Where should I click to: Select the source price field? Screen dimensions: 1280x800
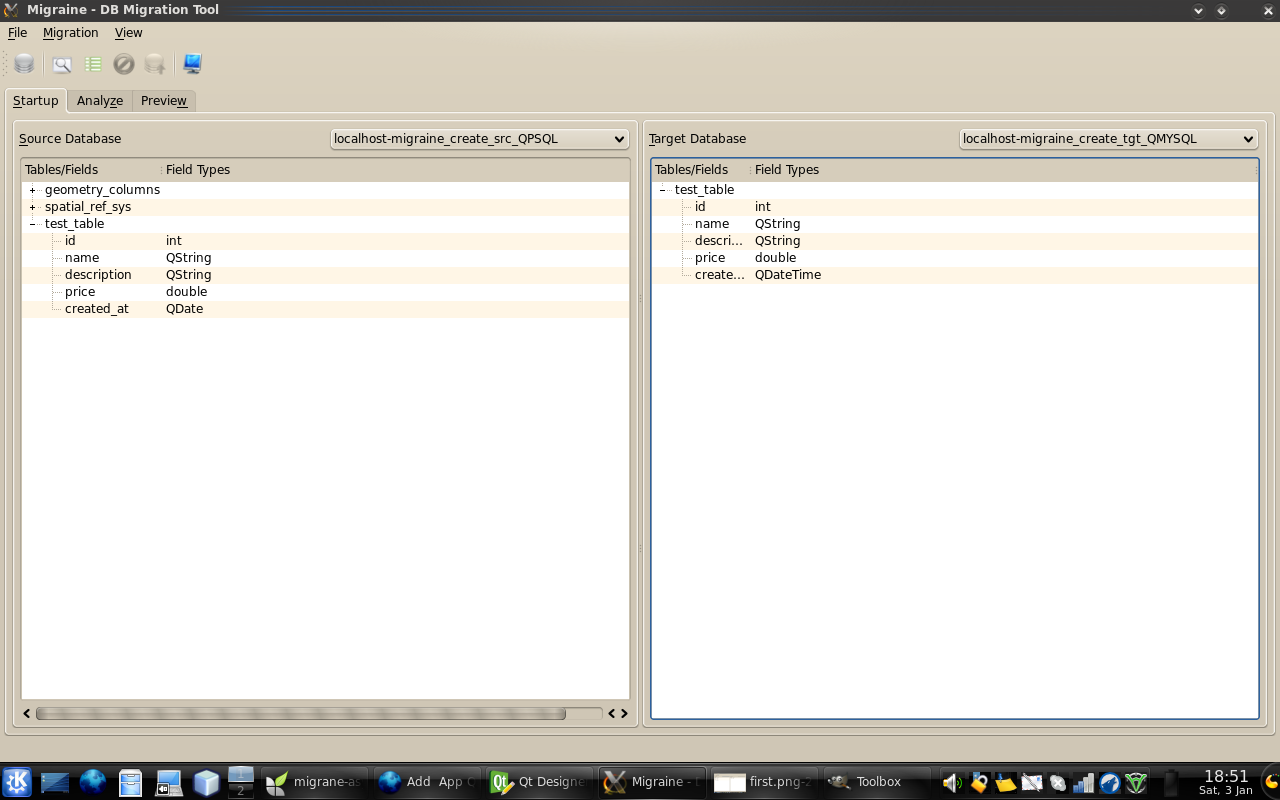pyautogui.click(x=80, y=292)
